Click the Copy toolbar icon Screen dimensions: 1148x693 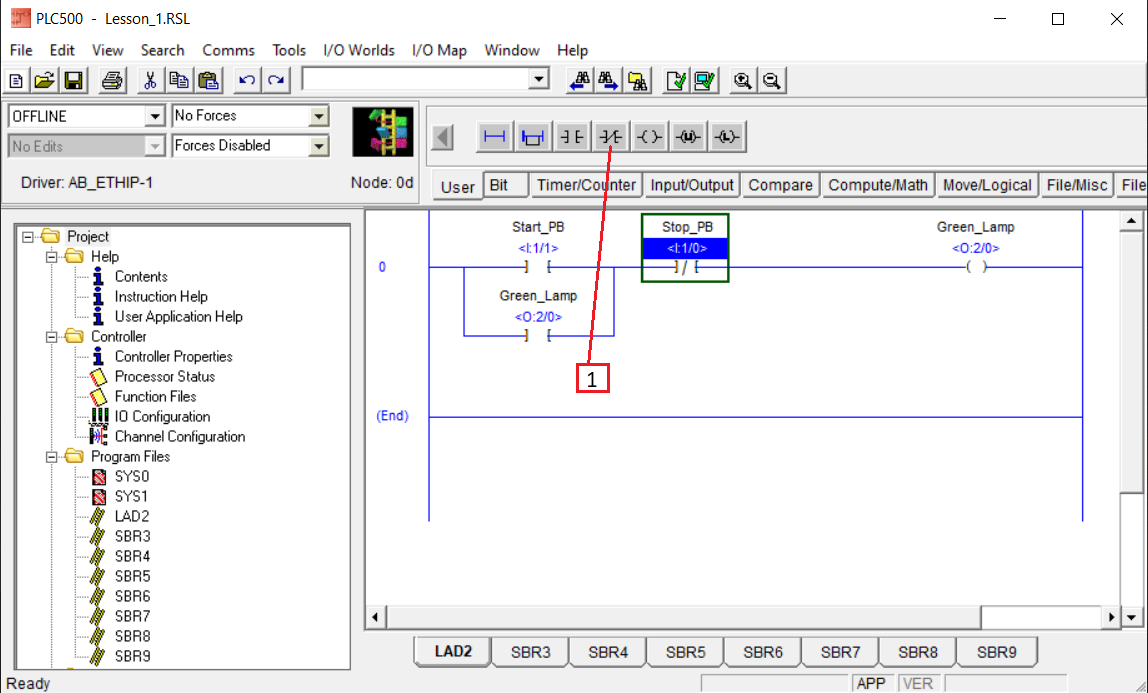point(179,80)
